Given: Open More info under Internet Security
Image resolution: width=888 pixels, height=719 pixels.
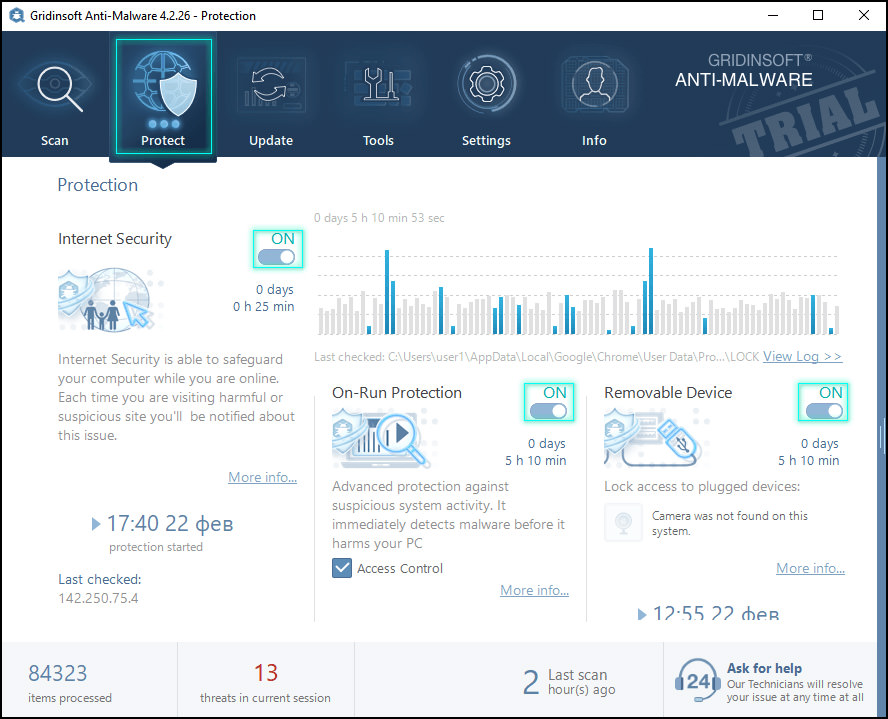Looking at the screenshot, I should point(263,477).
